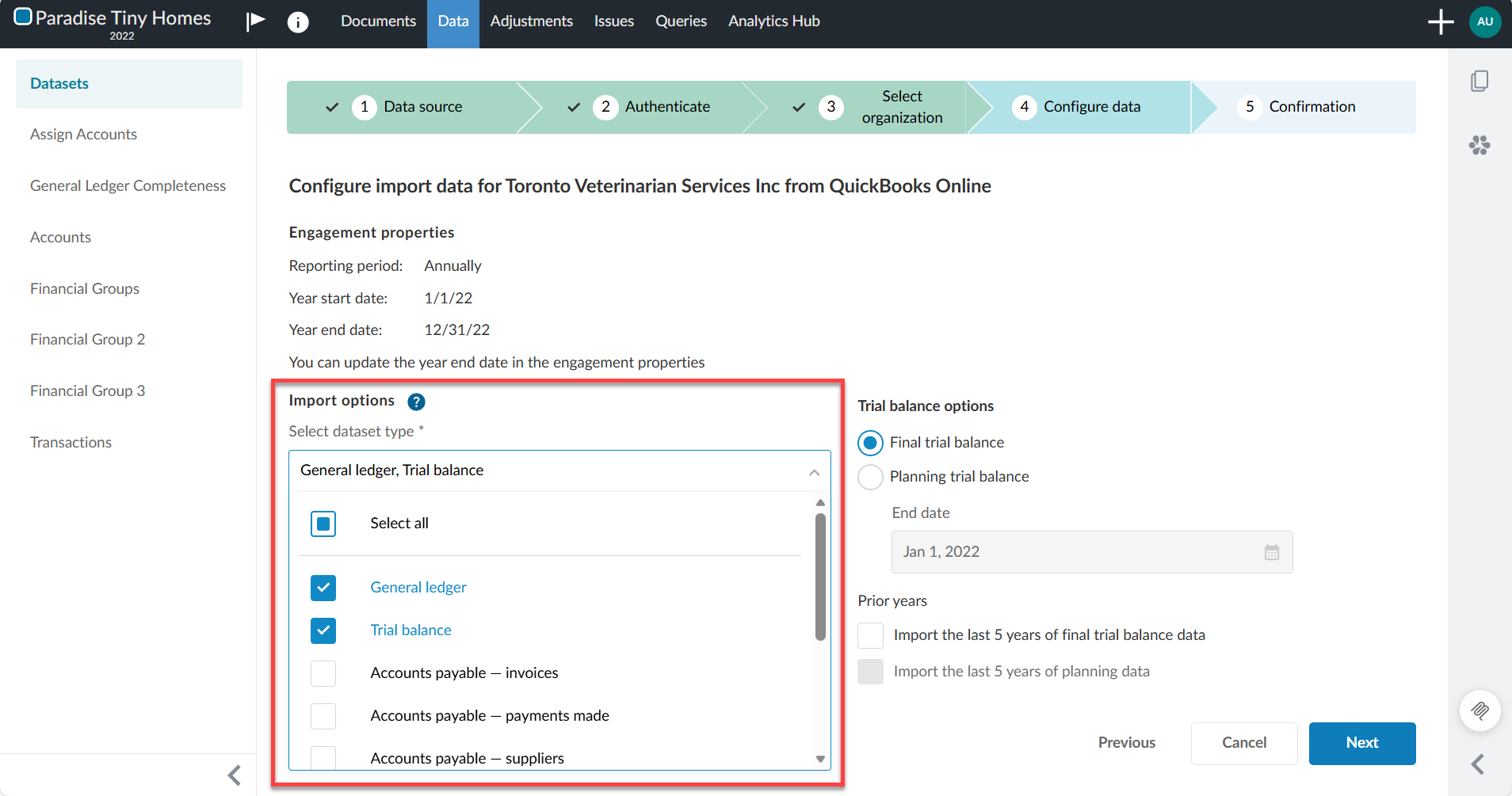Viewport: 1512px width, 796px height.
Task: Click the paperclip attachment icon
Action: click(1480, 710)
